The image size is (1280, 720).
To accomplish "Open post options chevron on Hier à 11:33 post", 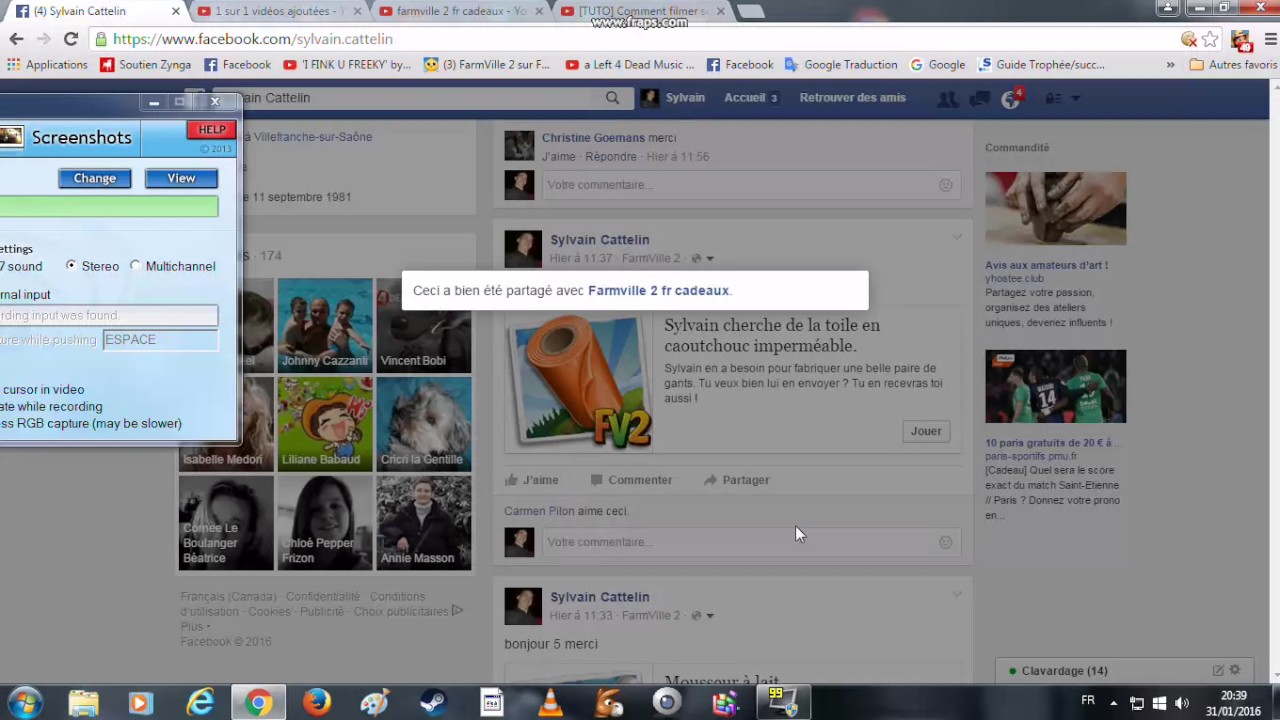I will coord(957,595).
